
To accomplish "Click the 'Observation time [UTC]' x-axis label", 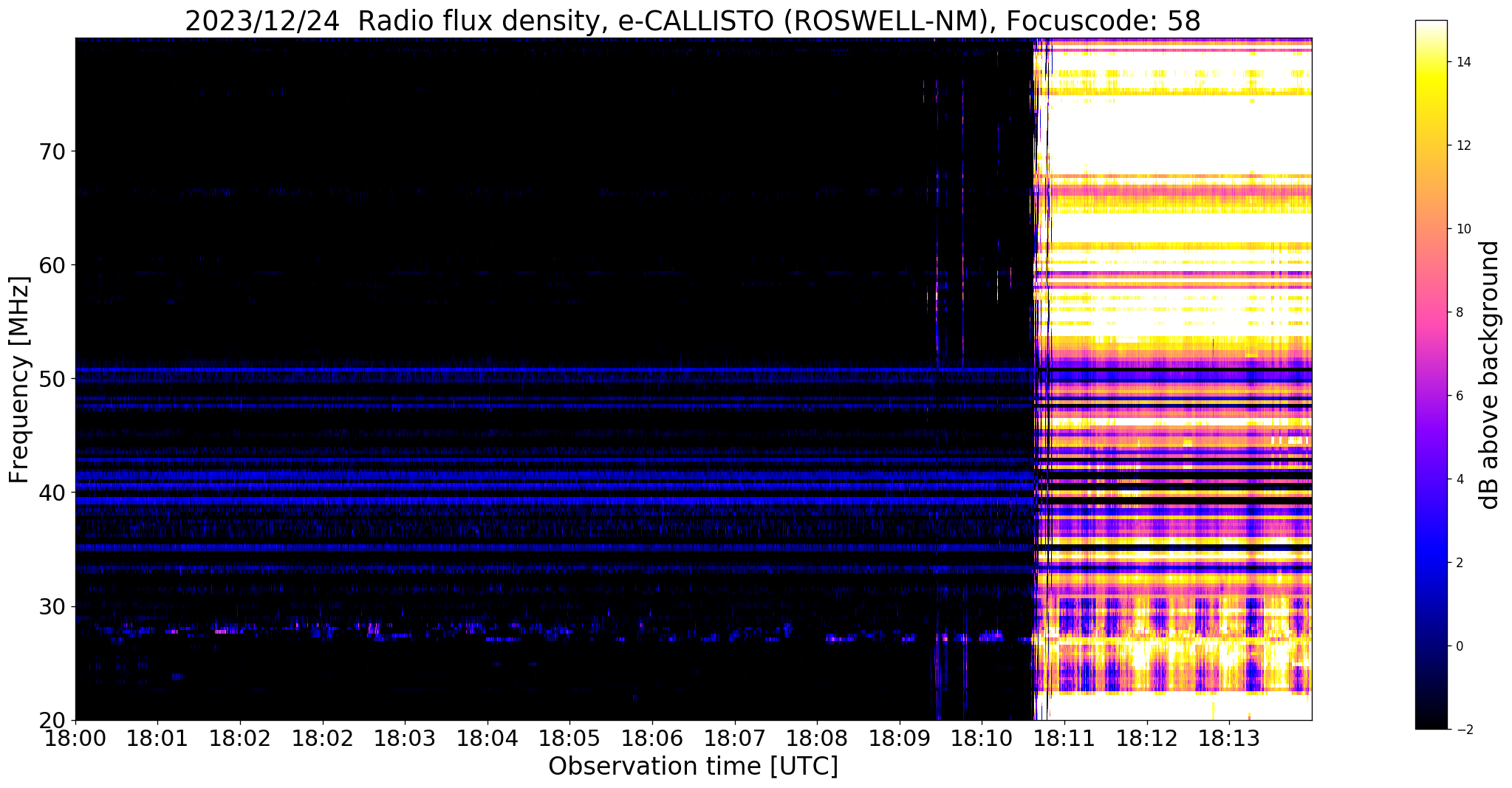I will tap(693, 767).
